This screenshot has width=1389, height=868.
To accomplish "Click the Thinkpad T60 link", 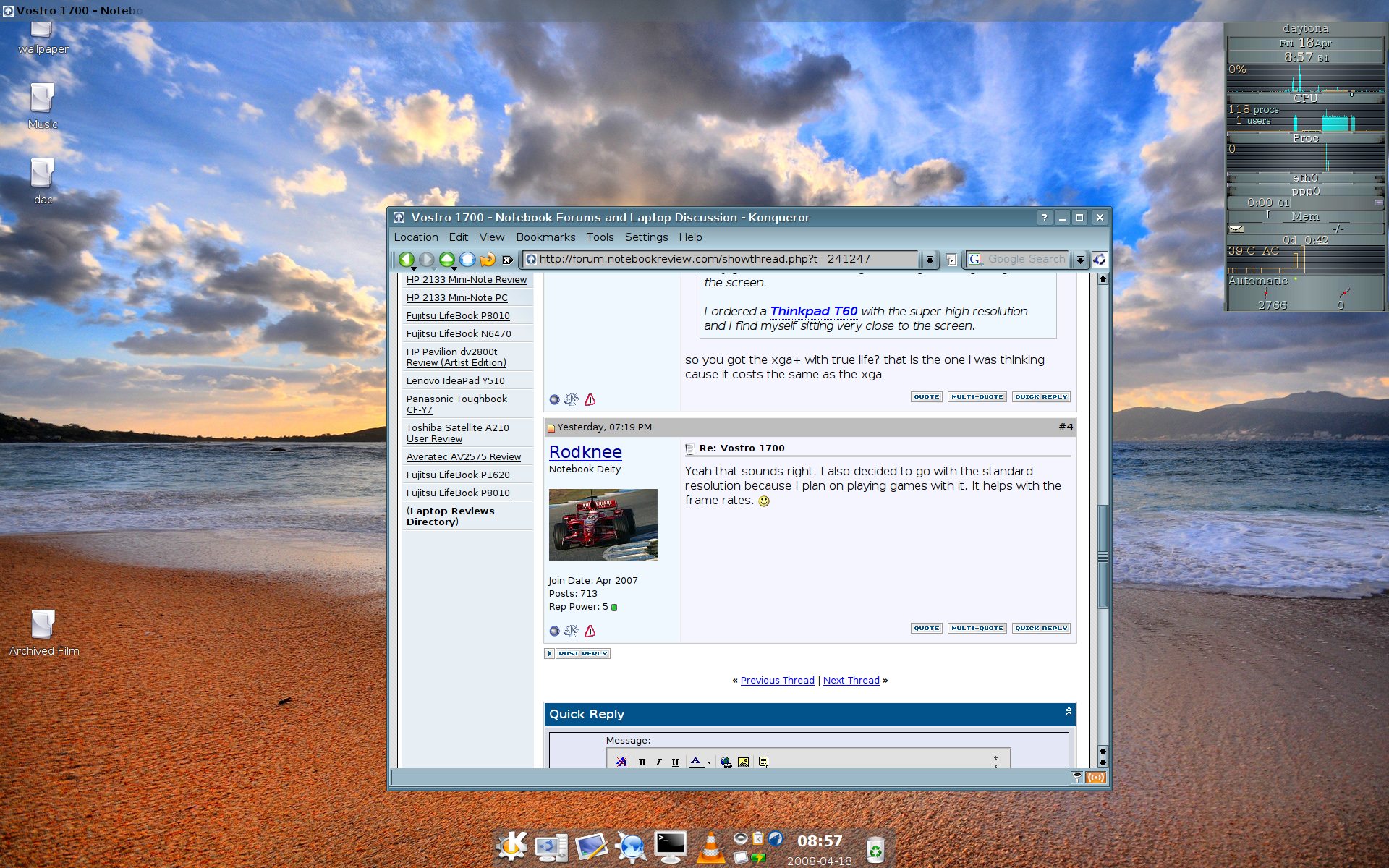I will coord(814,311).
